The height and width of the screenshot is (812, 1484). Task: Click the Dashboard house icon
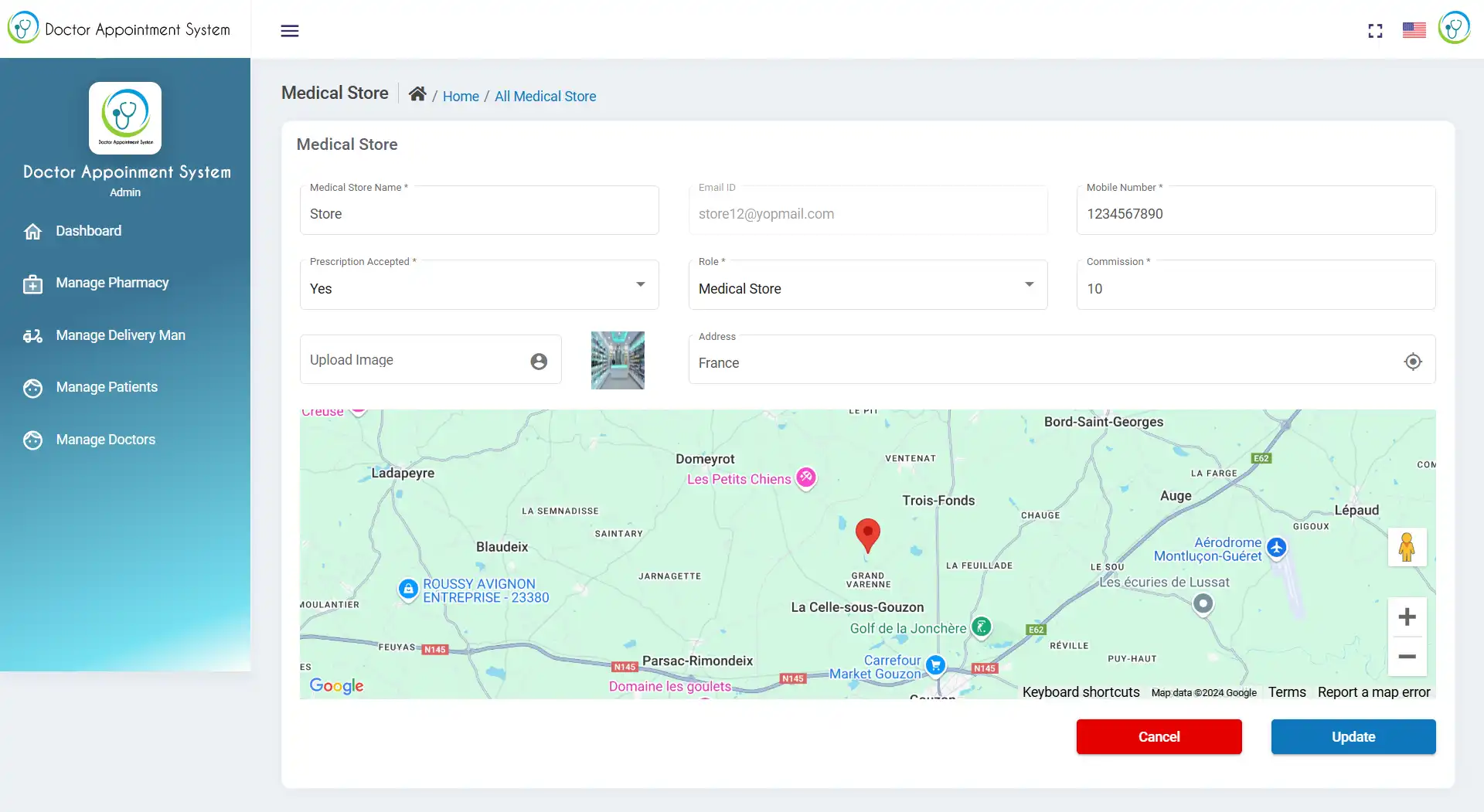(32, 231)
